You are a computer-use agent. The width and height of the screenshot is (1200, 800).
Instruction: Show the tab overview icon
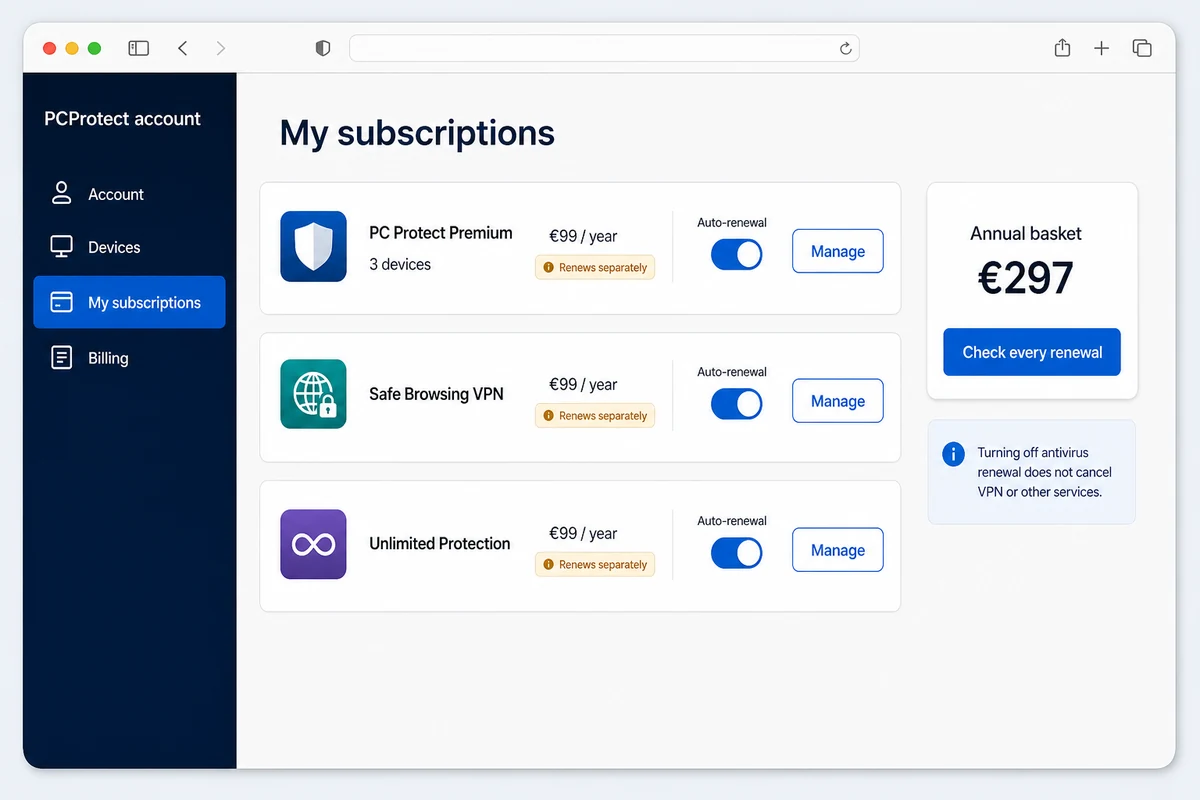point(1142,48)
